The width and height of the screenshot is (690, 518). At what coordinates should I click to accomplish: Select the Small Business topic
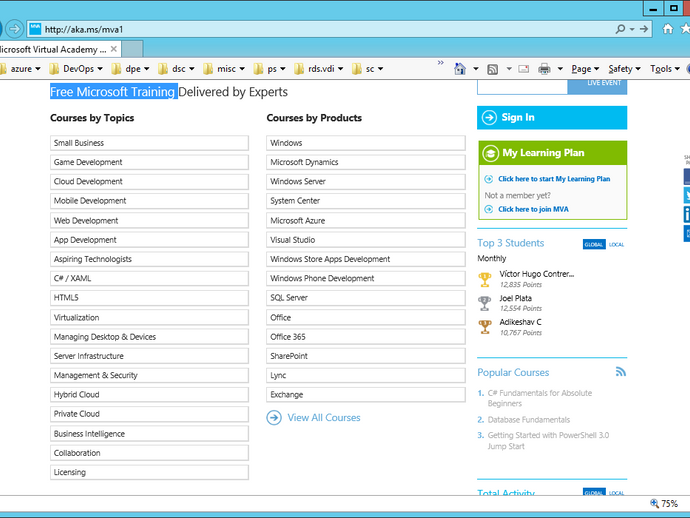pos(149,143)
